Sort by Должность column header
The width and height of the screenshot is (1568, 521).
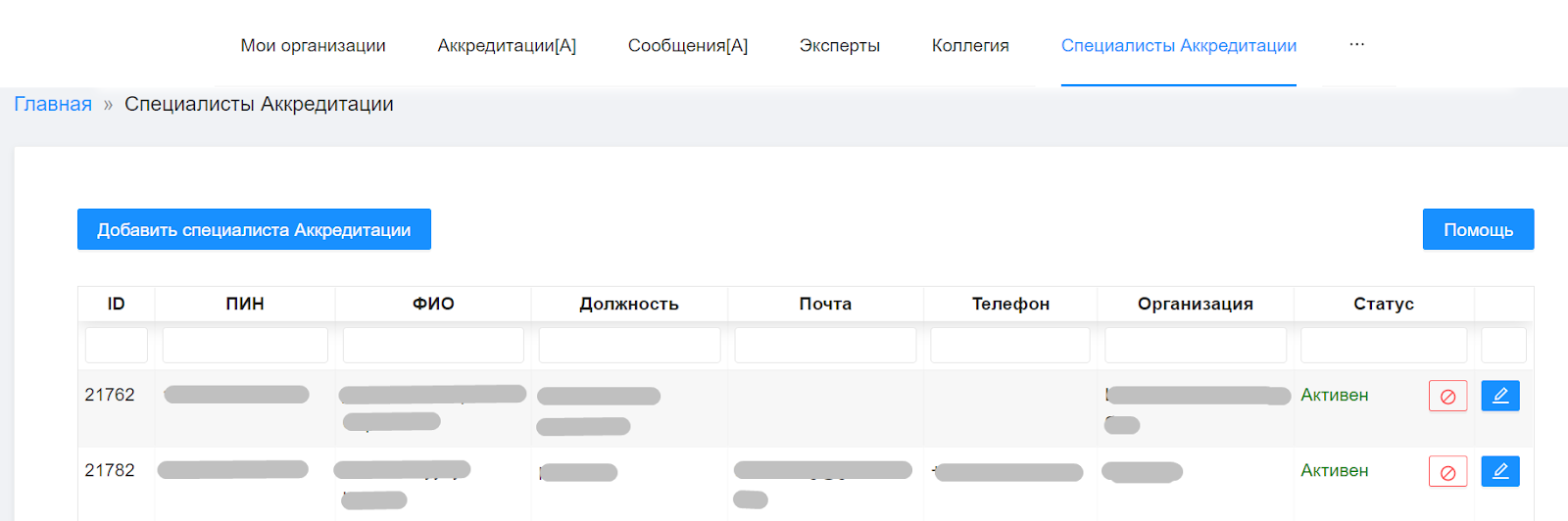(x=629, y=304)
